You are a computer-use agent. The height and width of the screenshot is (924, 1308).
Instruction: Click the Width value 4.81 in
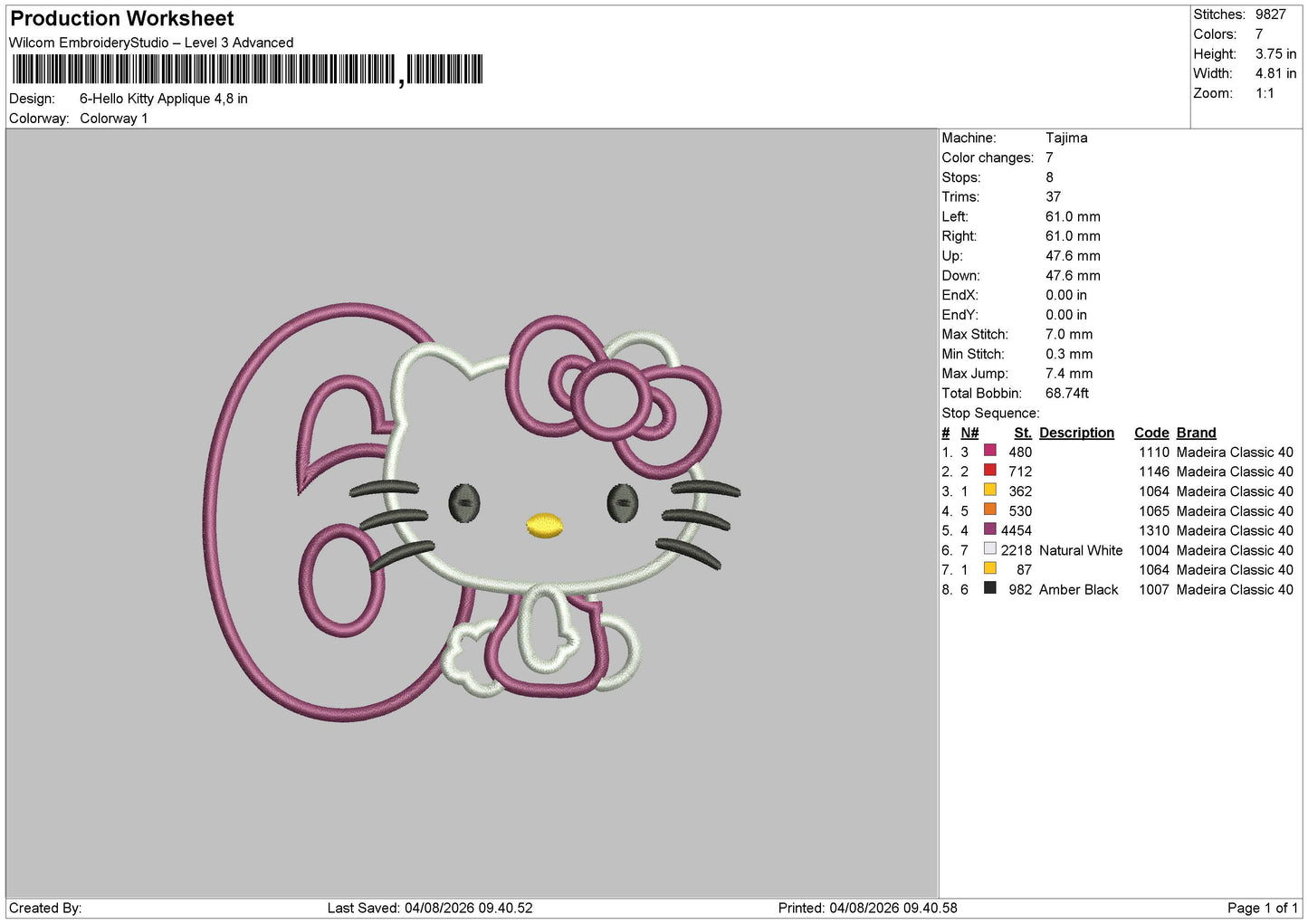(1275, 73)
